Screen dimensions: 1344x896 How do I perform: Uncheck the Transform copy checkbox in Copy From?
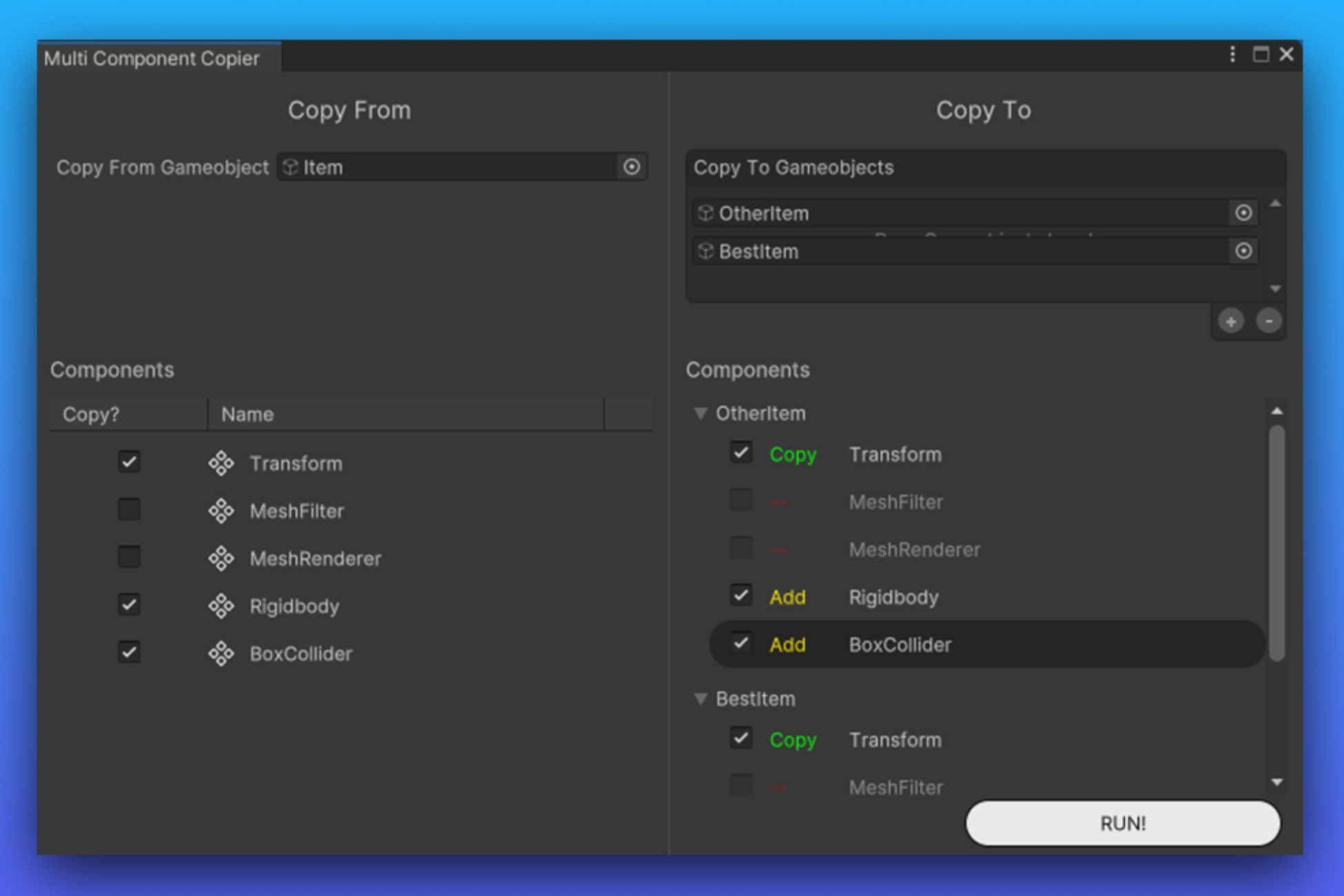pyautogui.click(x=128, y=463)
